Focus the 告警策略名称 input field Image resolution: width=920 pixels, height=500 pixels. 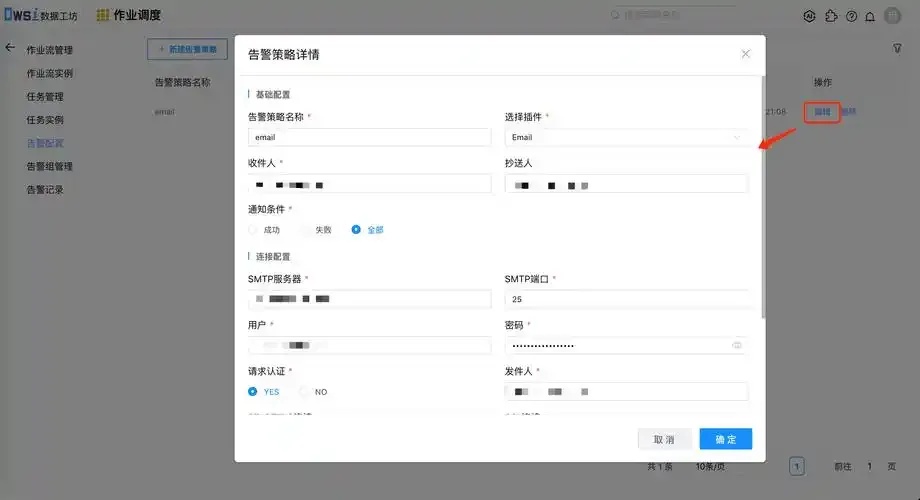tap(370, 137)
